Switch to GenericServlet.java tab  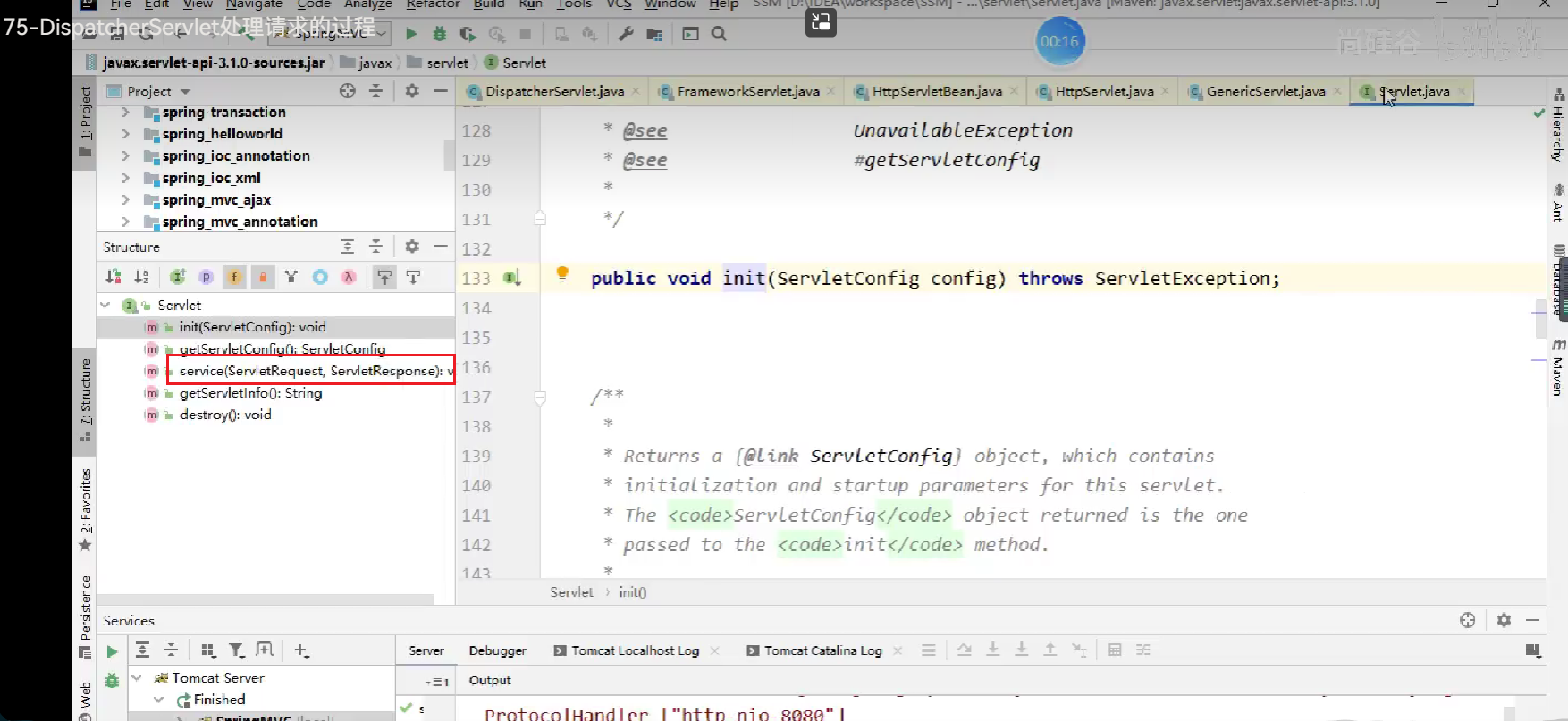[1266, 91]
